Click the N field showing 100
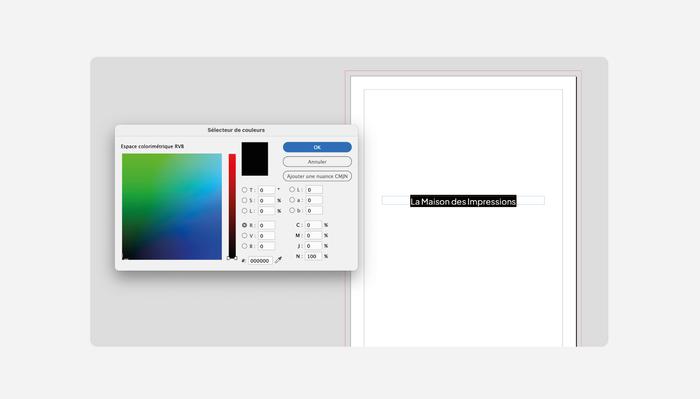 tap(313, 256)
